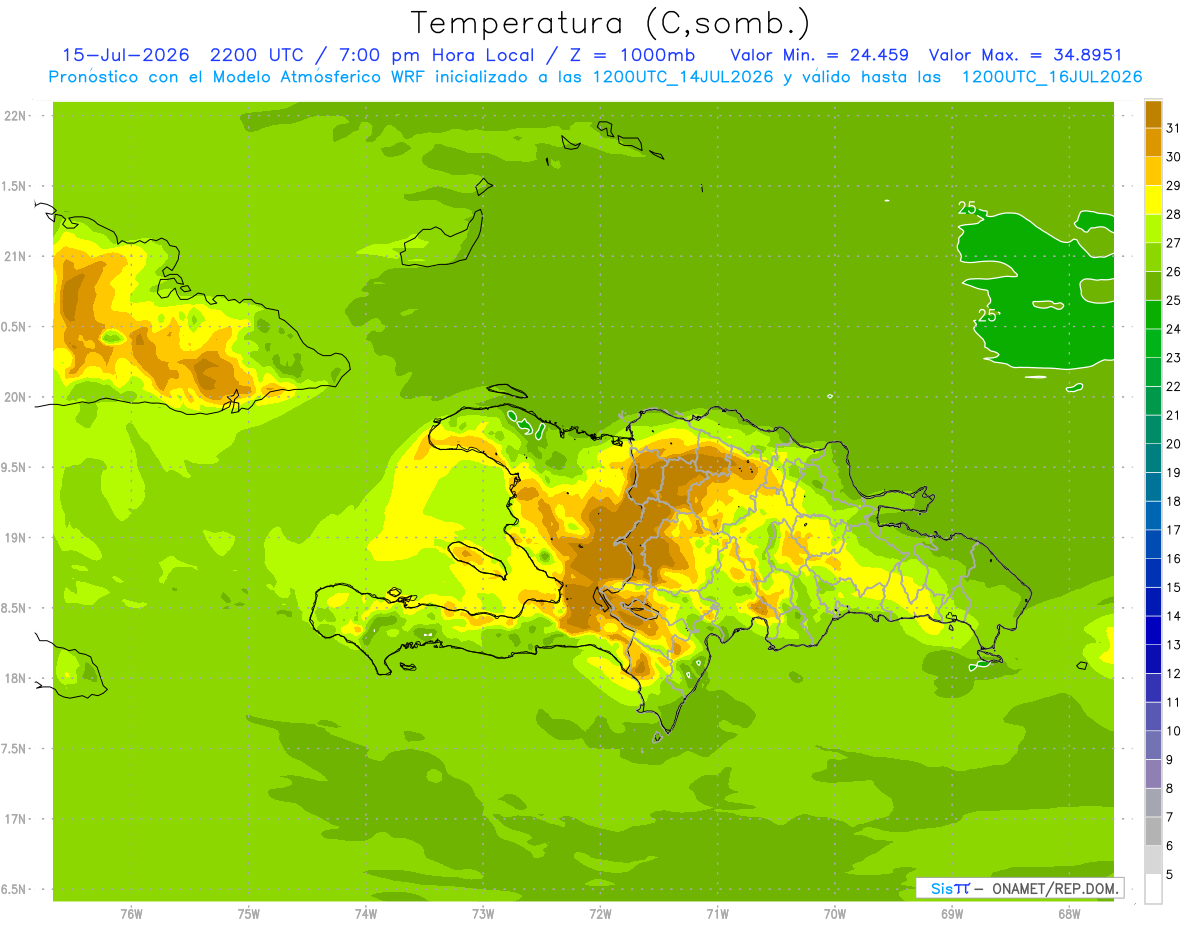
Task: Click latitude label "20N"
Action: pos(14,397)
